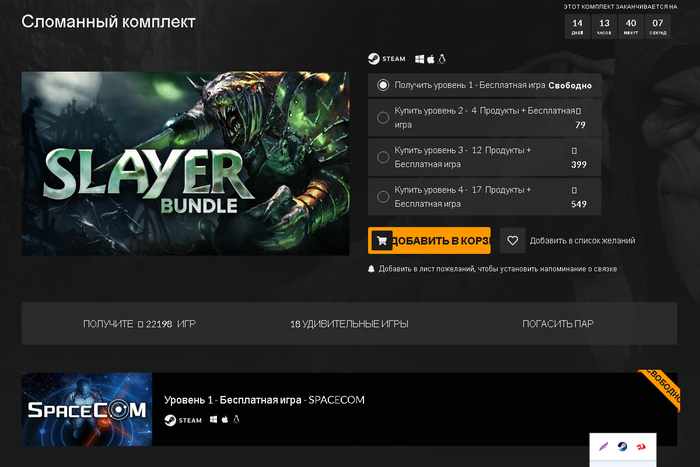The height and width of the screenshot is (467, 700).
Task: Select the level 3 tier with 12 products
Action: pyautogui.click(x=383, y=157)
